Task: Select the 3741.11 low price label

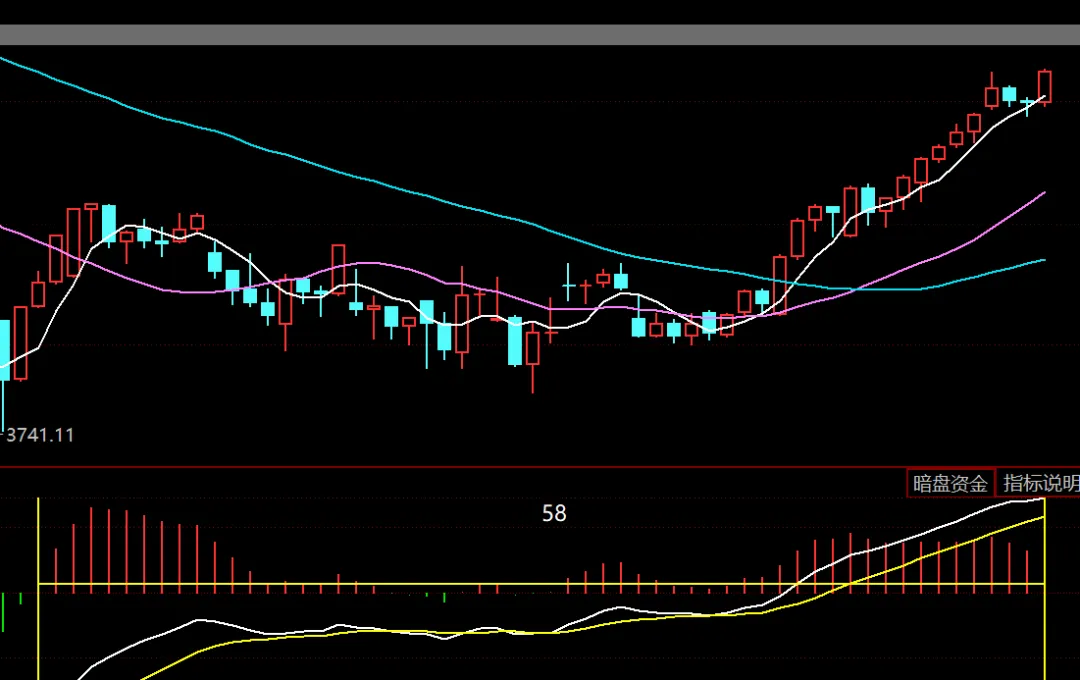Action: (39, 435)
